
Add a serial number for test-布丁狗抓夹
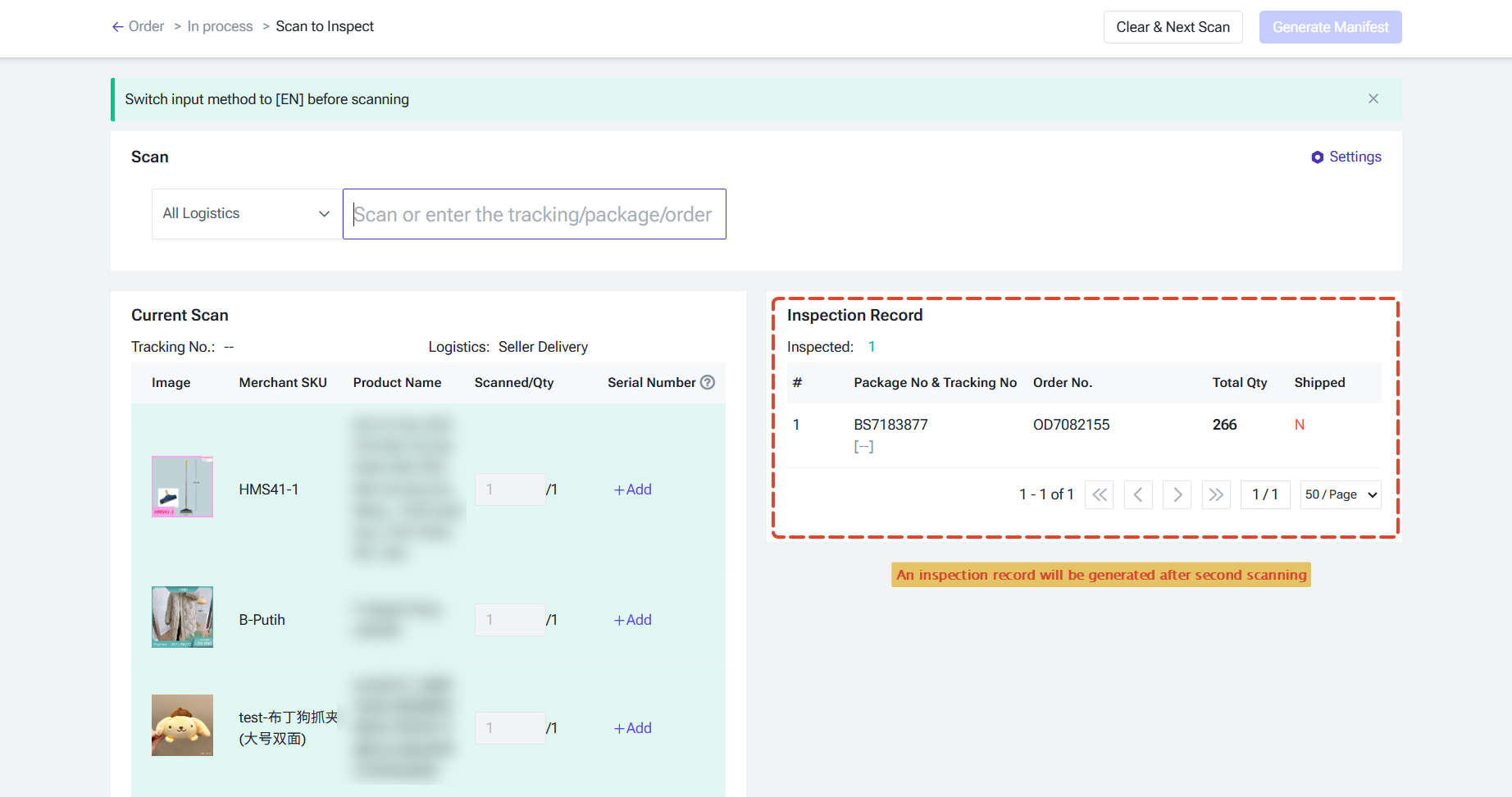tap(632, 728)
